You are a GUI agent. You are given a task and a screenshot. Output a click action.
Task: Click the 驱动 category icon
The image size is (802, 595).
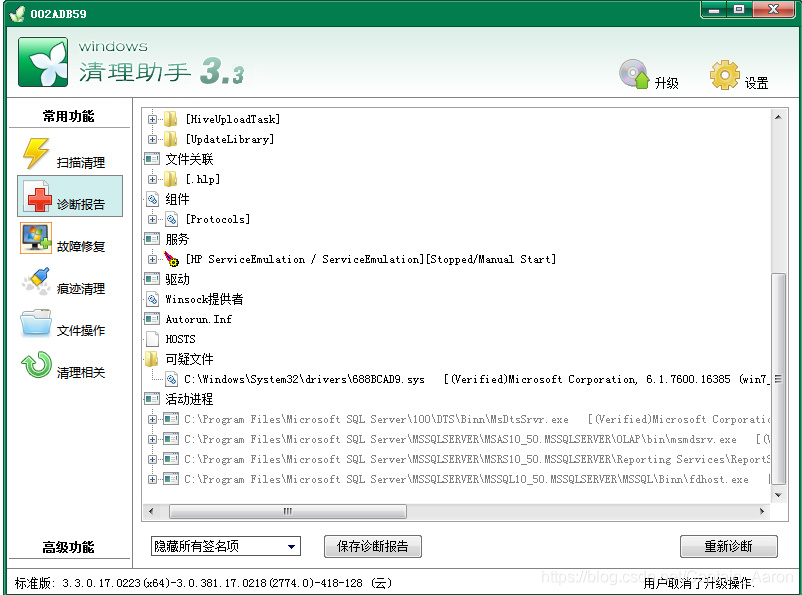[152, 279]
